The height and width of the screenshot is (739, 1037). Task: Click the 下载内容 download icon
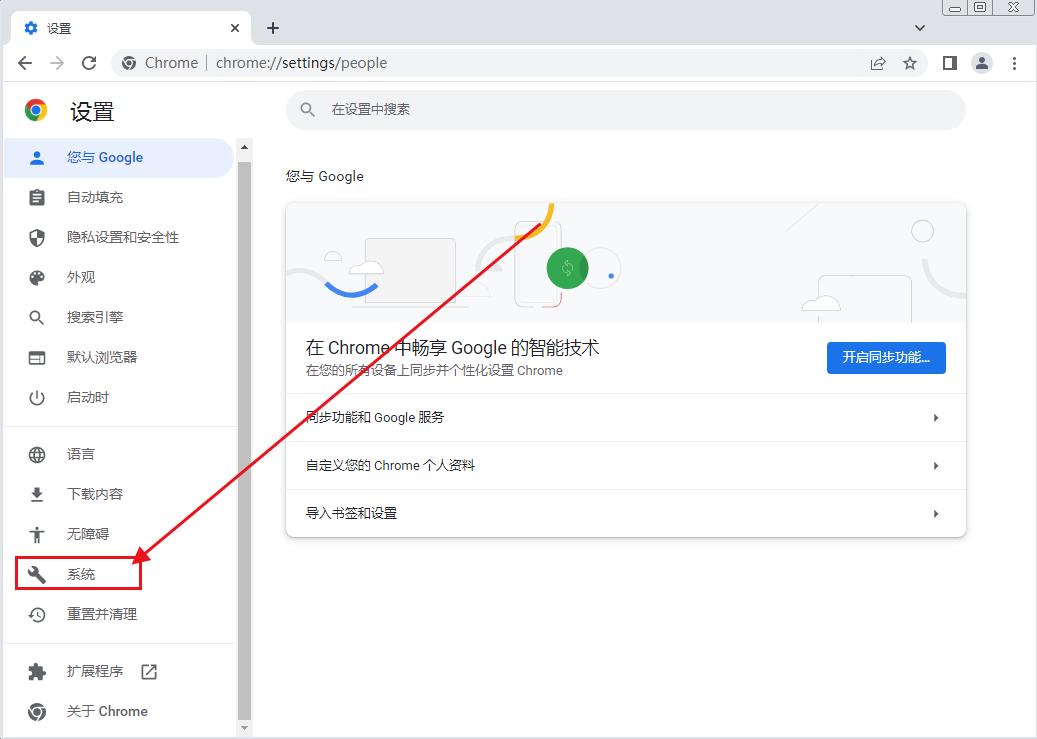pyautogui.click(x=37, y=494)
